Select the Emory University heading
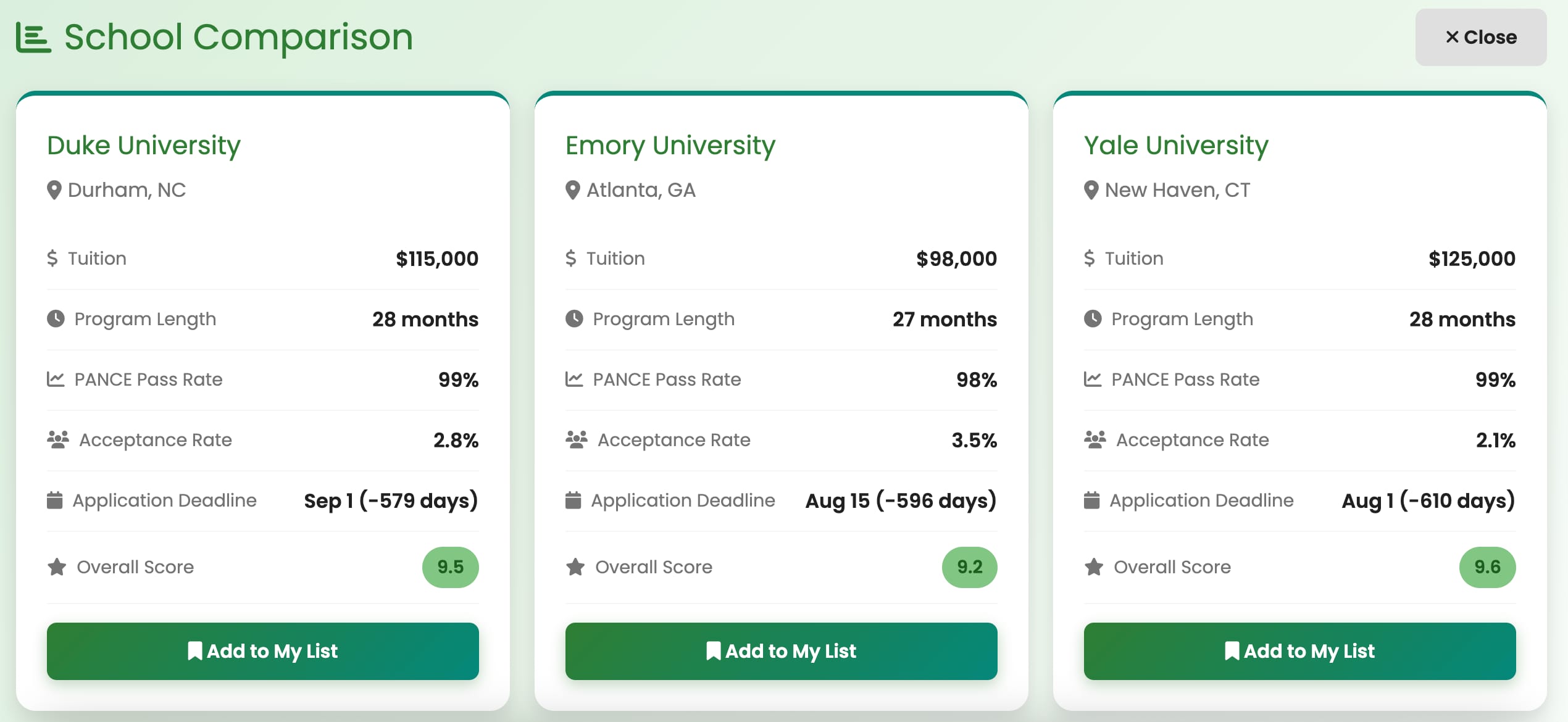This screenshot has height=722, width=1568. click(670, 146)
